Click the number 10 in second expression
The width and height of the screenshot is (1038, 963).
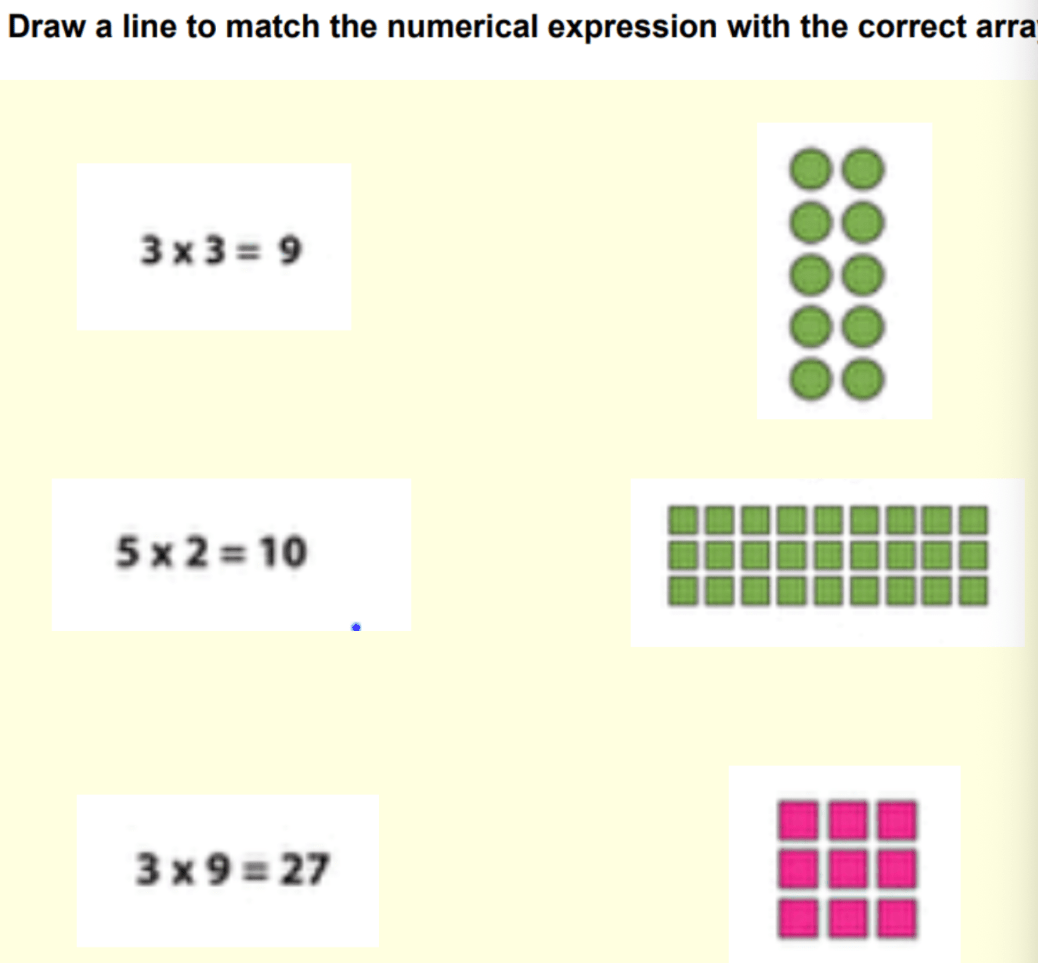(283, 551)
